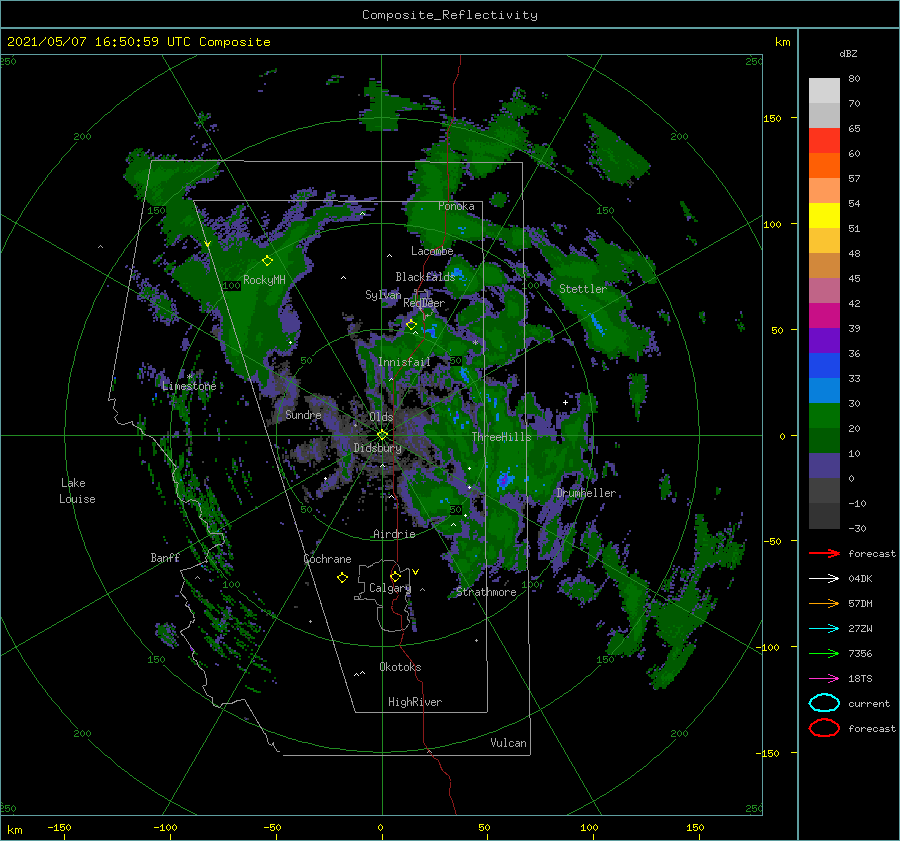Click the red forecast arrow legend icon
Screen dimensions: 900x841
pyautogui.click(x=824, y=553)
